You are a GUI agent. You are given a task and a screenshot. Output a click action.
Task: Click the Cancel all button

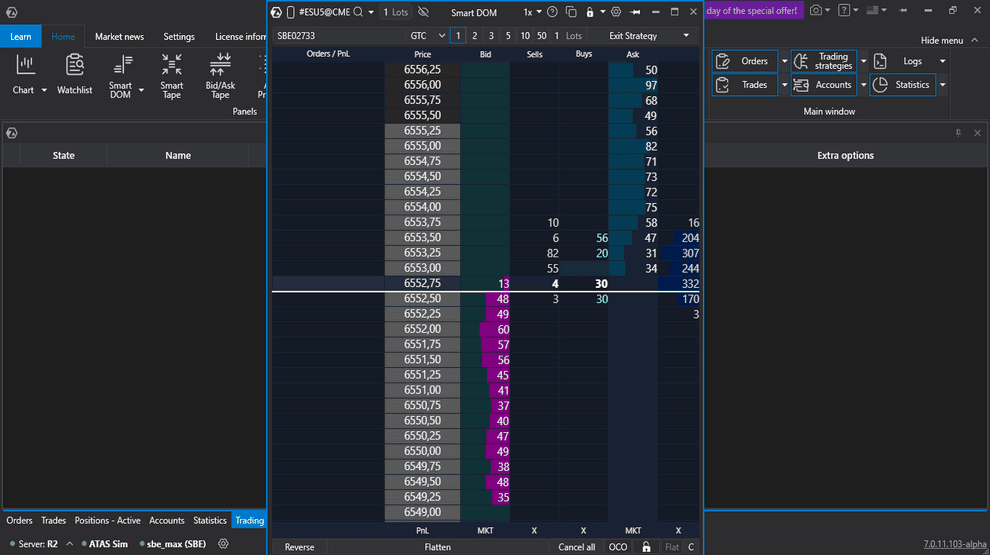[x=577, y=547]
